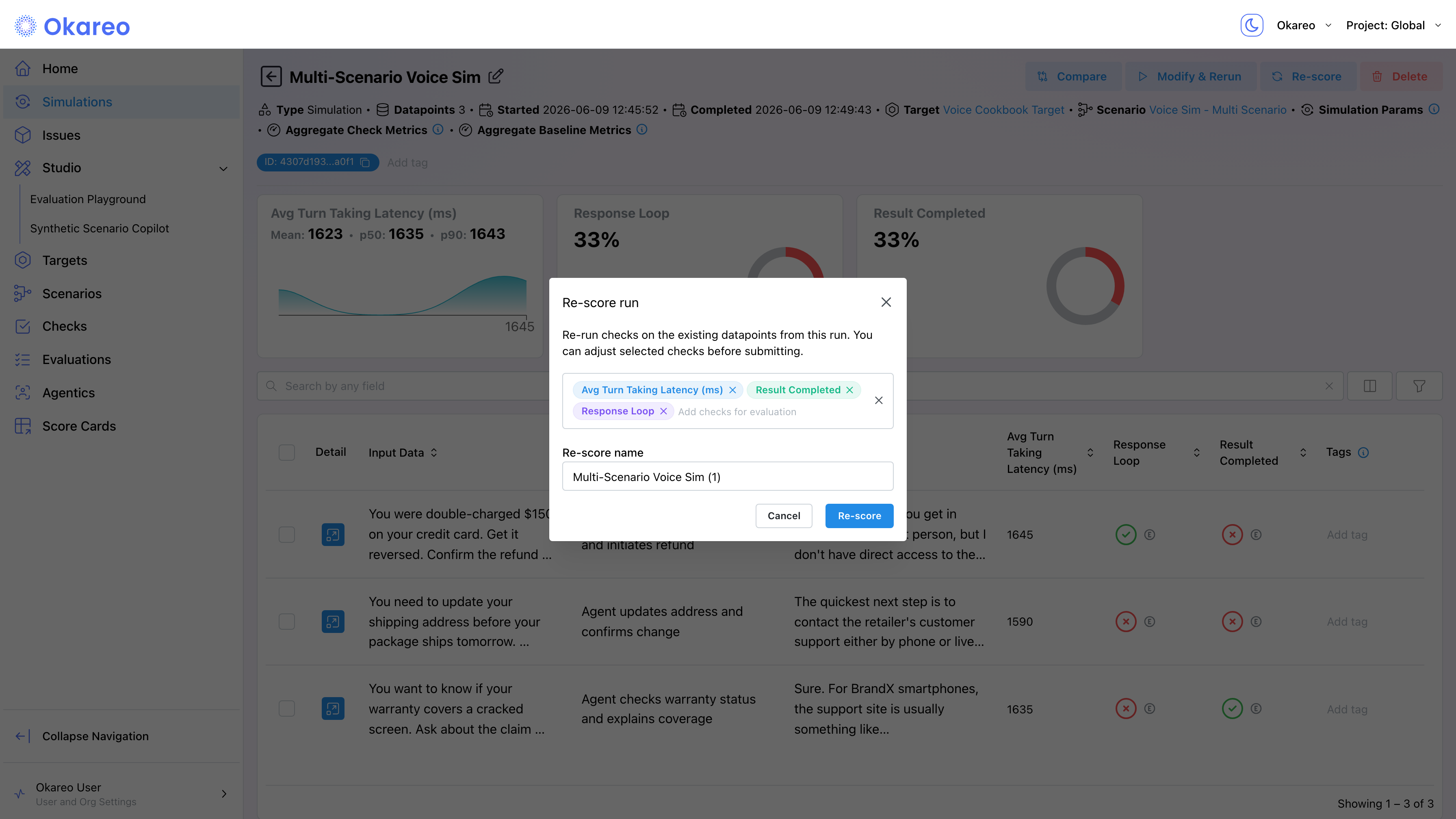The height and width of the screenshot is (819, 1456).
Task: Click Result Completed donut chart
Action: coord(1085,286)
